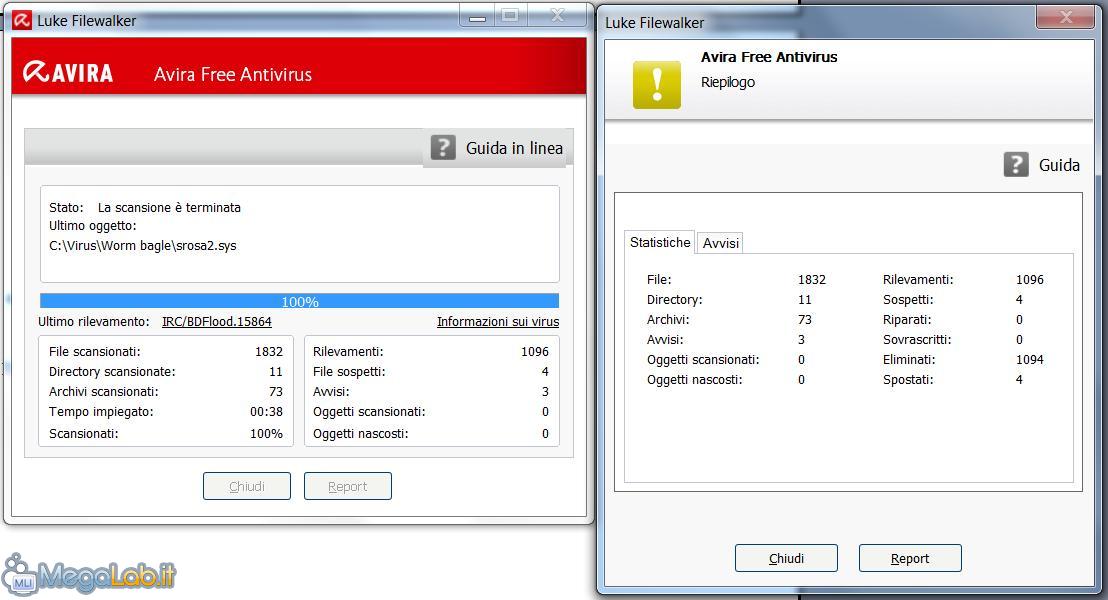Click the Ultimo rilevamento label
1108x600 pixels.
[93, 322]
